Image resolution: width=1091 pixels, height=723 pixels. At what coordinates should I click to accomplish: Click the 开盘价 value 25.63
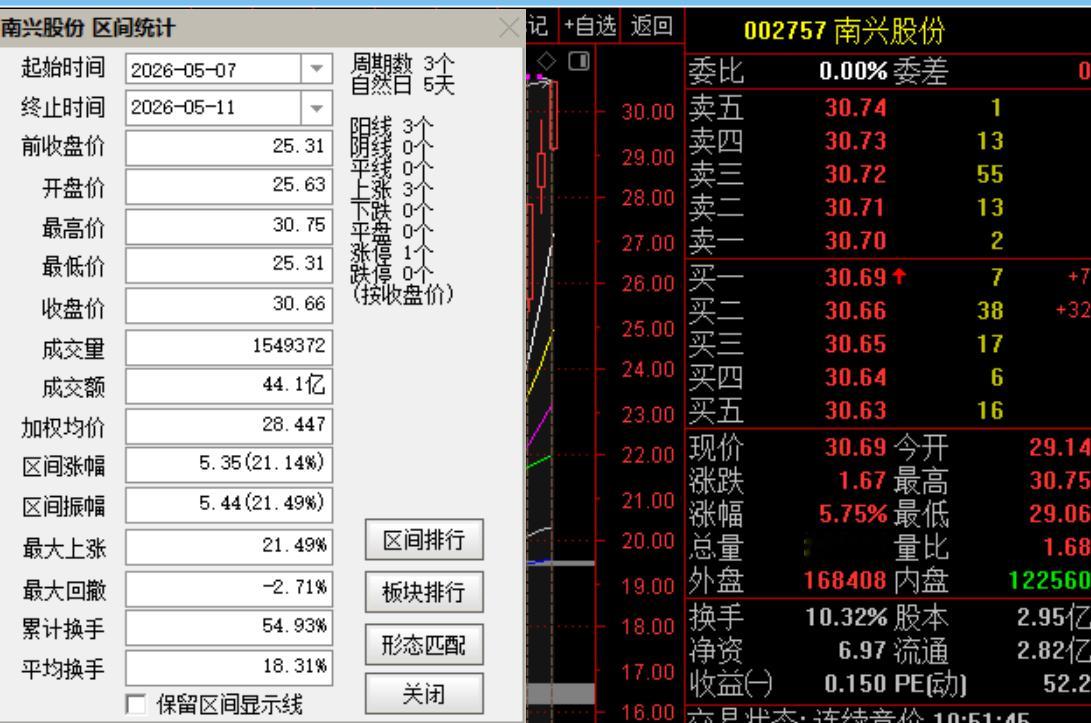click(x=229, y=185)
